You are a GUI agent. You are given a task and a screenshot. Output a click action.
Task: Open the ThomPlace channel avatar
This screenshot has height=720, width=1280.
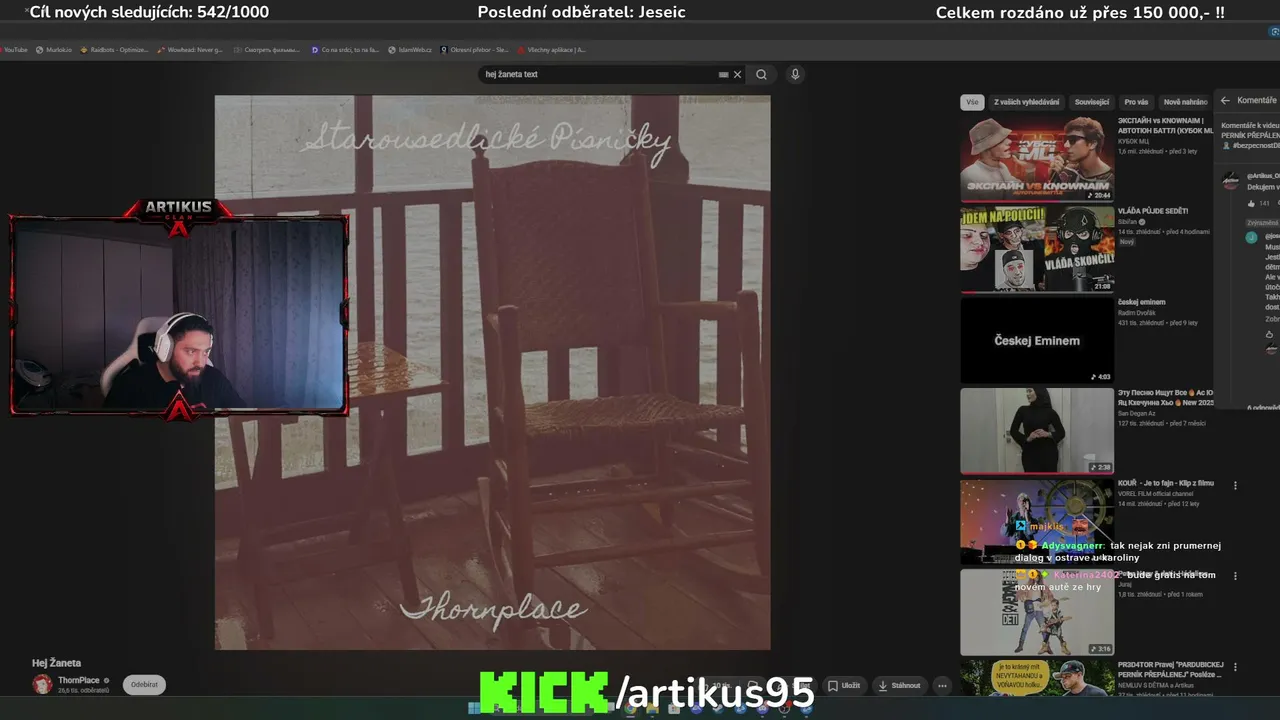tap(42, 684)
